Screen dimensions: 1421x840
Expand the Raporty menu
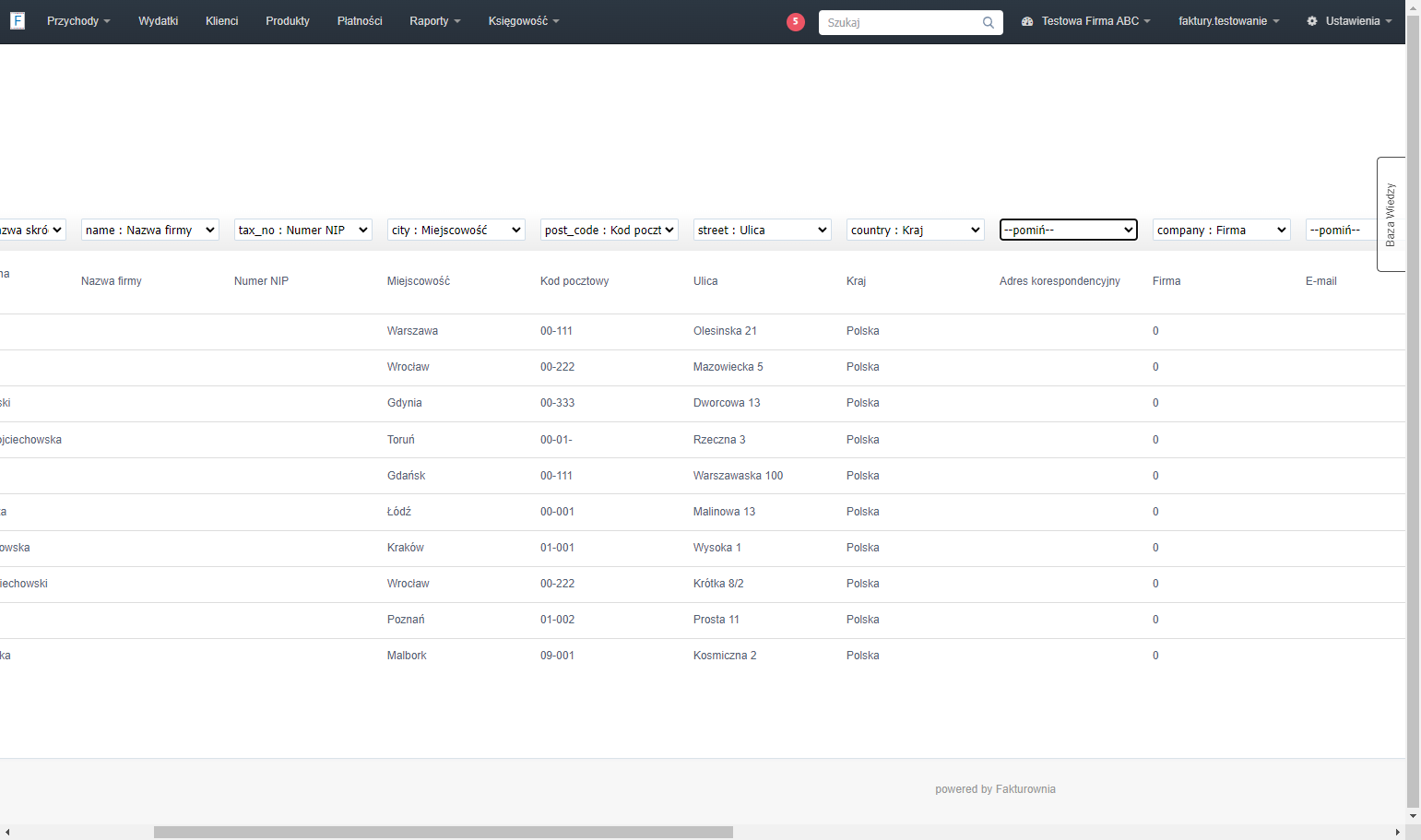click(x=435, y=21)
